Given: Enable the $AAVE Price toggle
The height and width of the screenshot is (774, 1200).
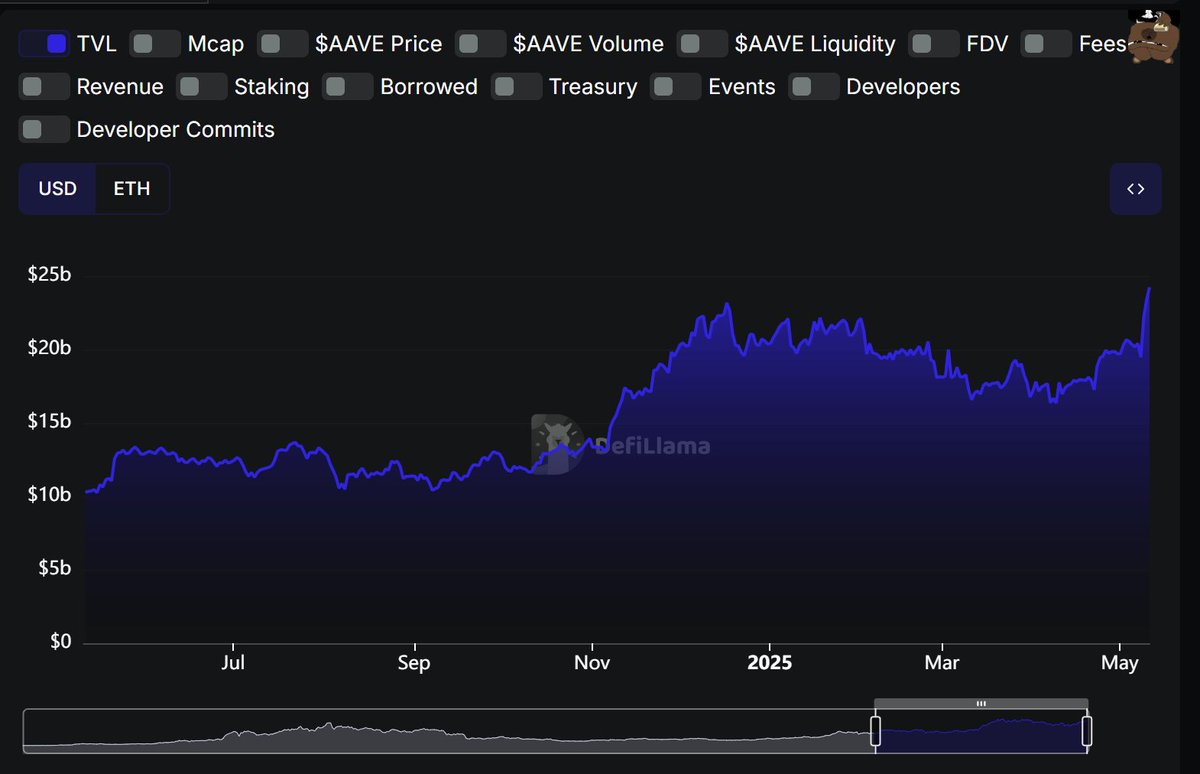Looking at the screenshot, I should point(282,43).
